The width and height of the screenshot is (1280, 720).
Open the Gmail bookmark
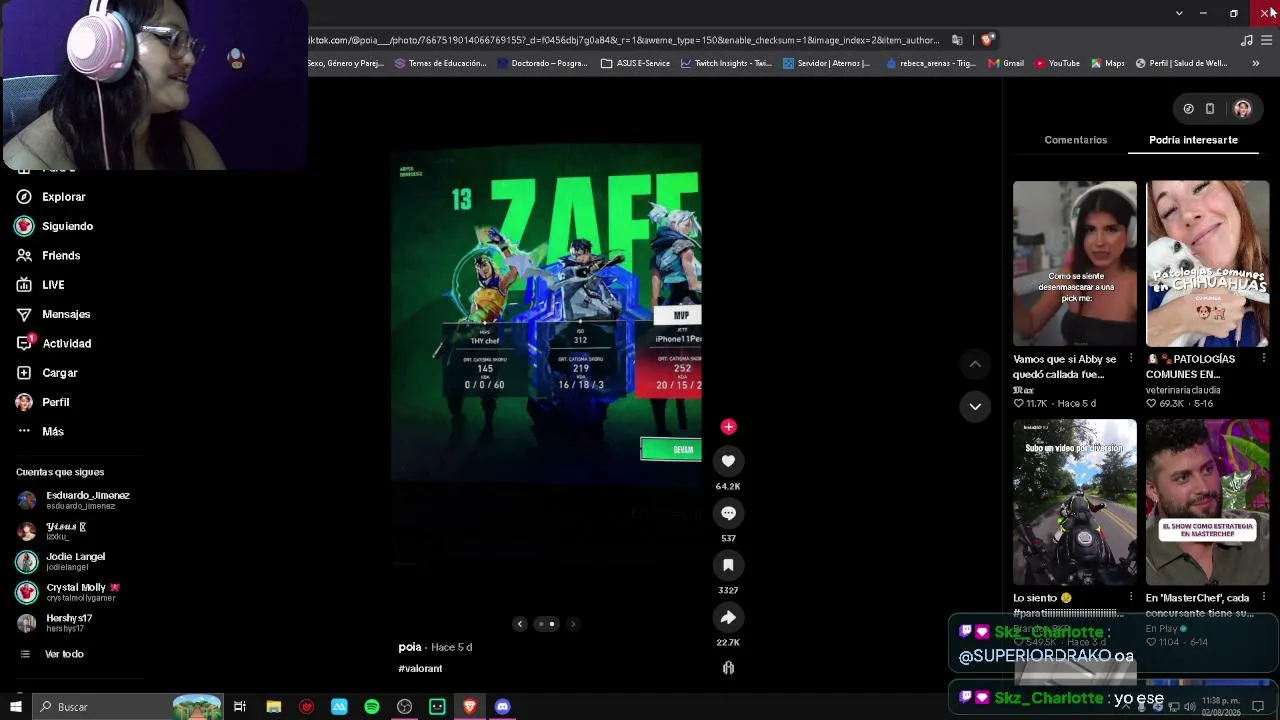(x=1006, y=63)
